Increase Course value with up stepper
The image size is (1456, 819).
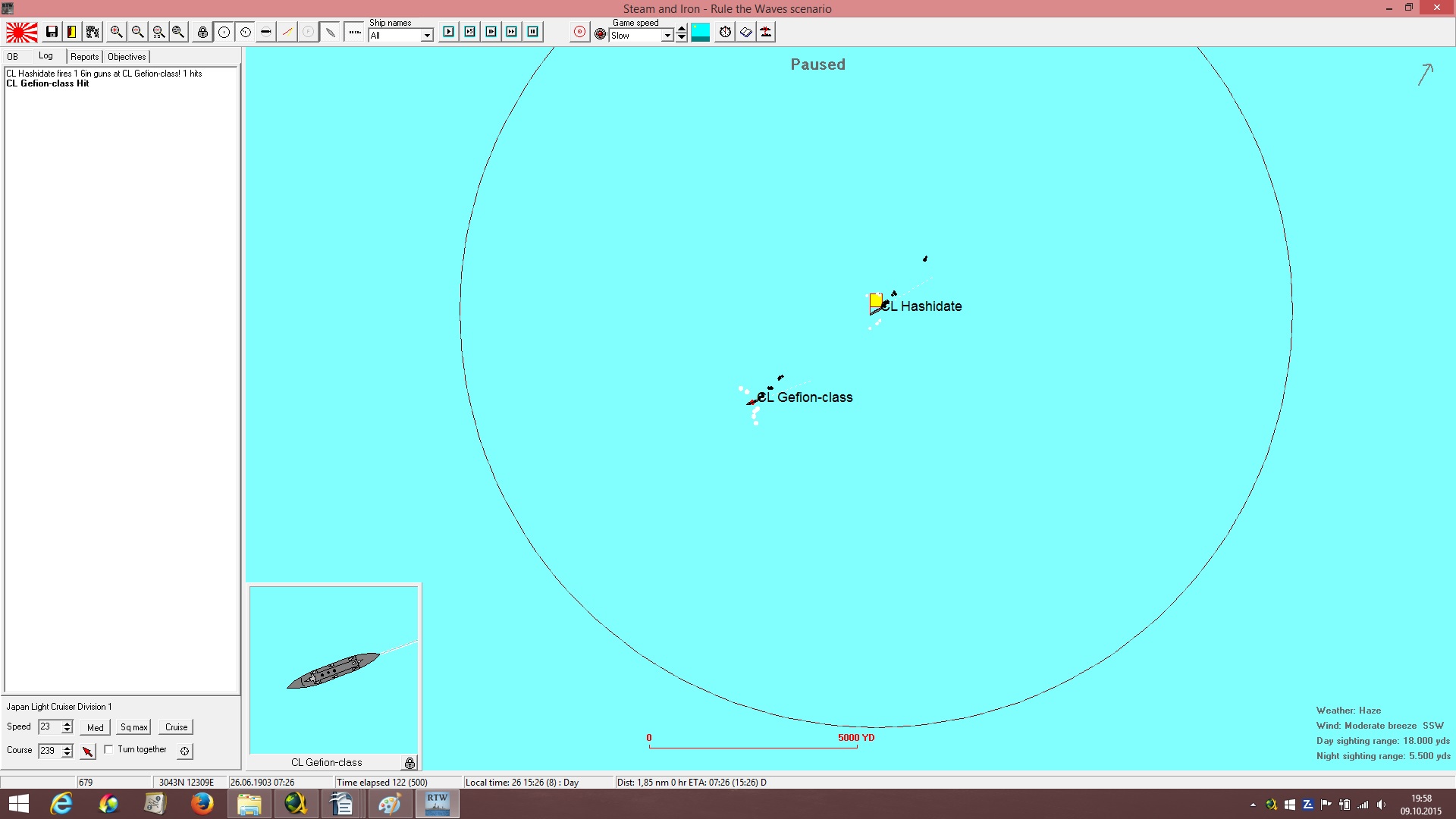[67, 747]
